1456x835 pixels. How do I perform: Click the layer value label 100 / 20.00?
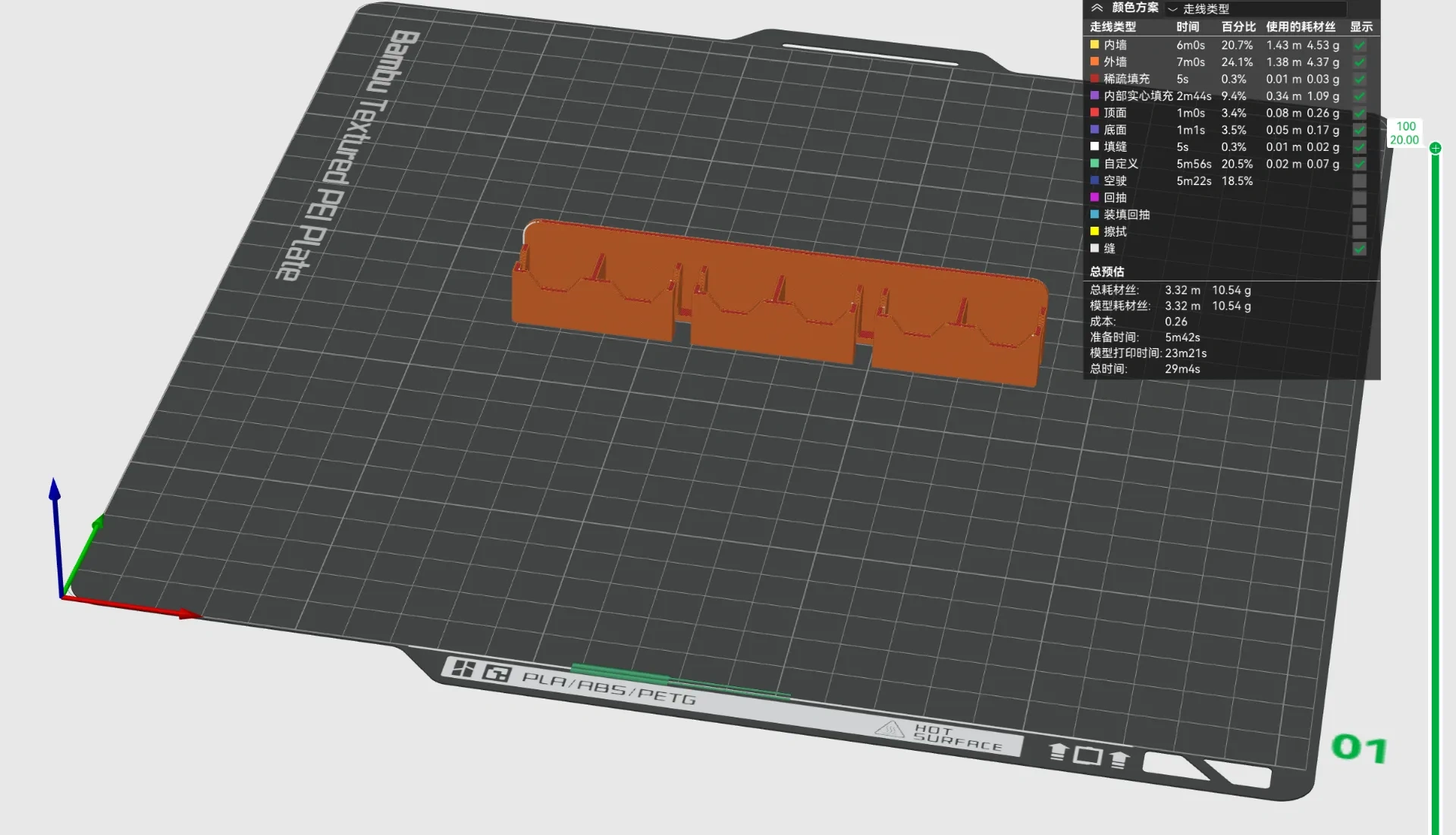point(1404,133)
